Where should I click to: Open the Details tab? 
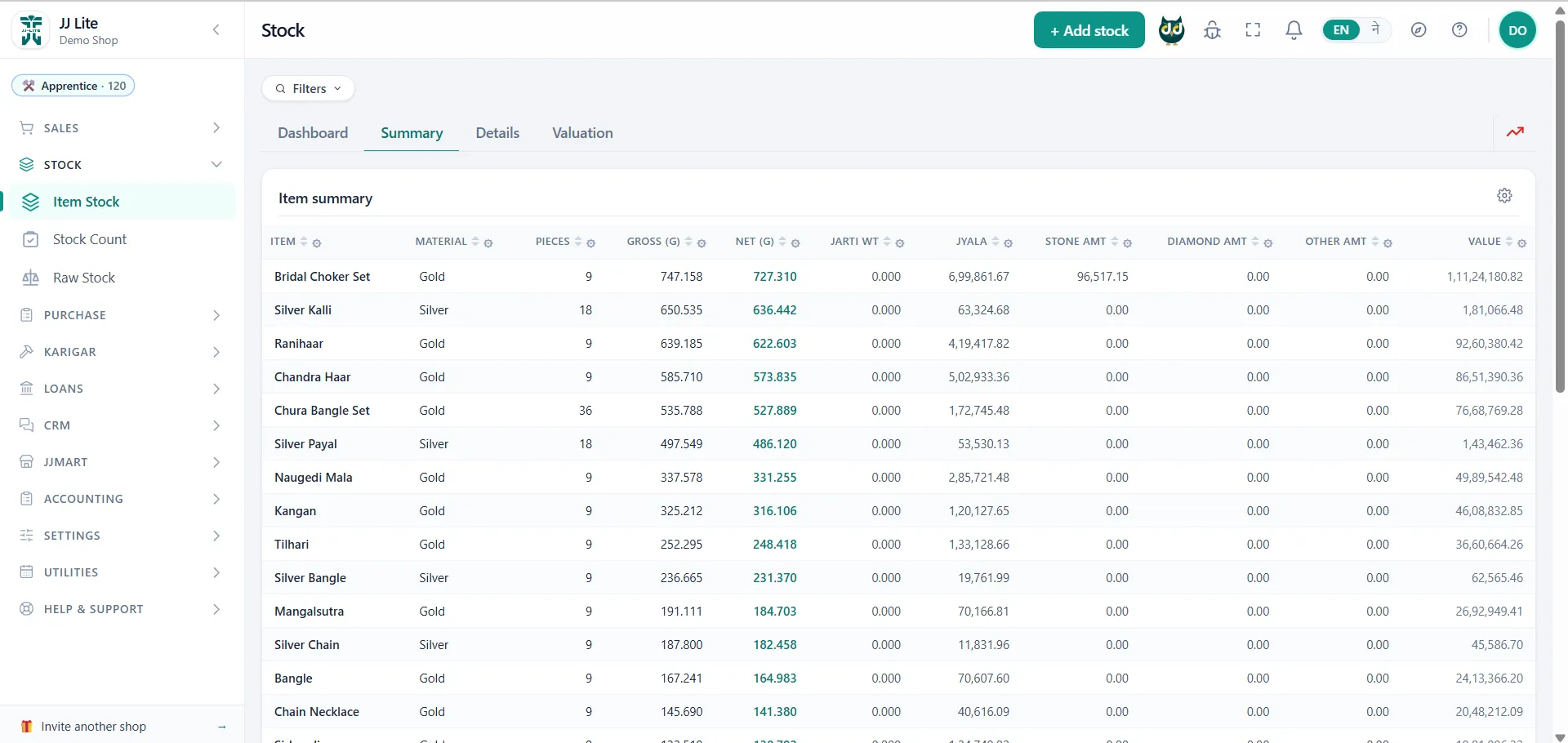pos(497,133)
